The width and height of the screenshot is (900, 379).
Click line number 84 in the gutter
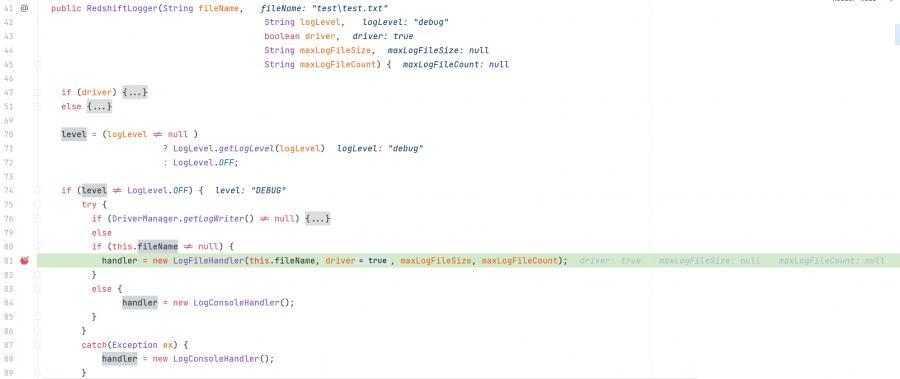click(x=8, y=303)
